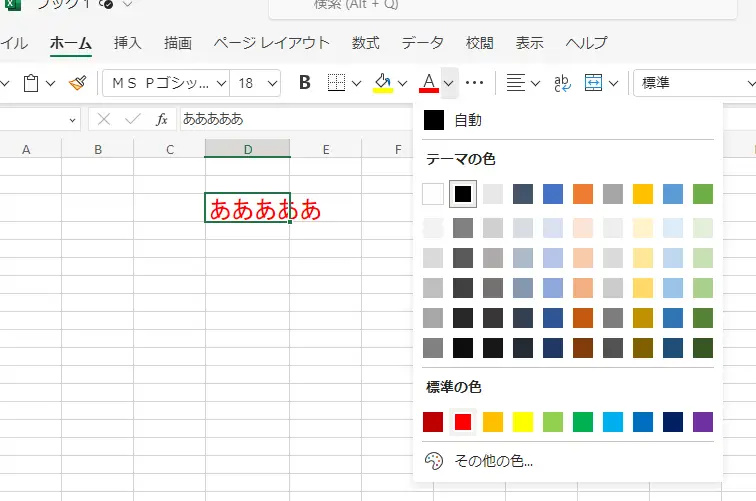Expand the Merge cells dropdown arrow
756x501 pixels.
click(613, 83)
